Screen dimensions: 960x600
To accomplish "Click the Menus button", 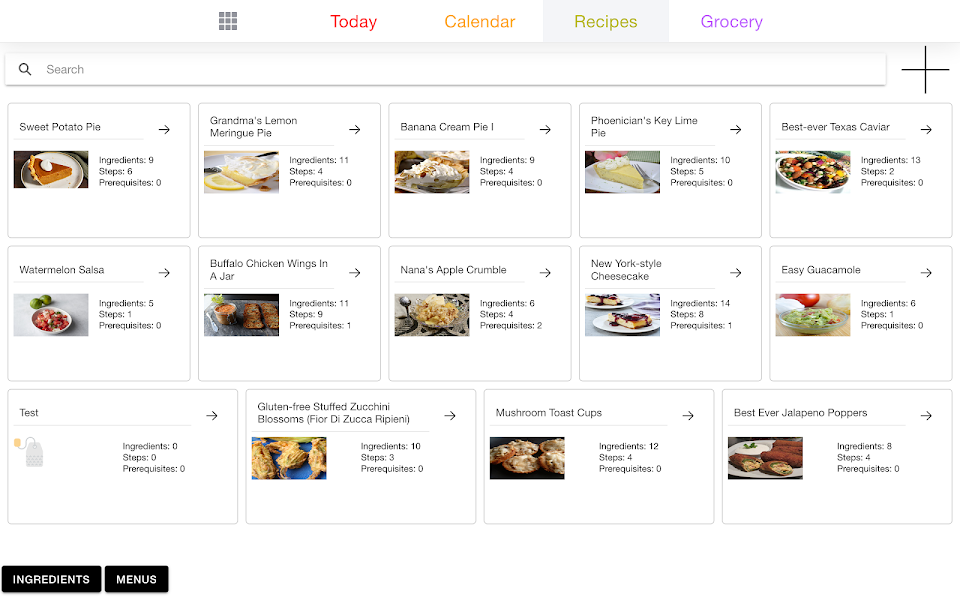I will (x=136, y=579).
